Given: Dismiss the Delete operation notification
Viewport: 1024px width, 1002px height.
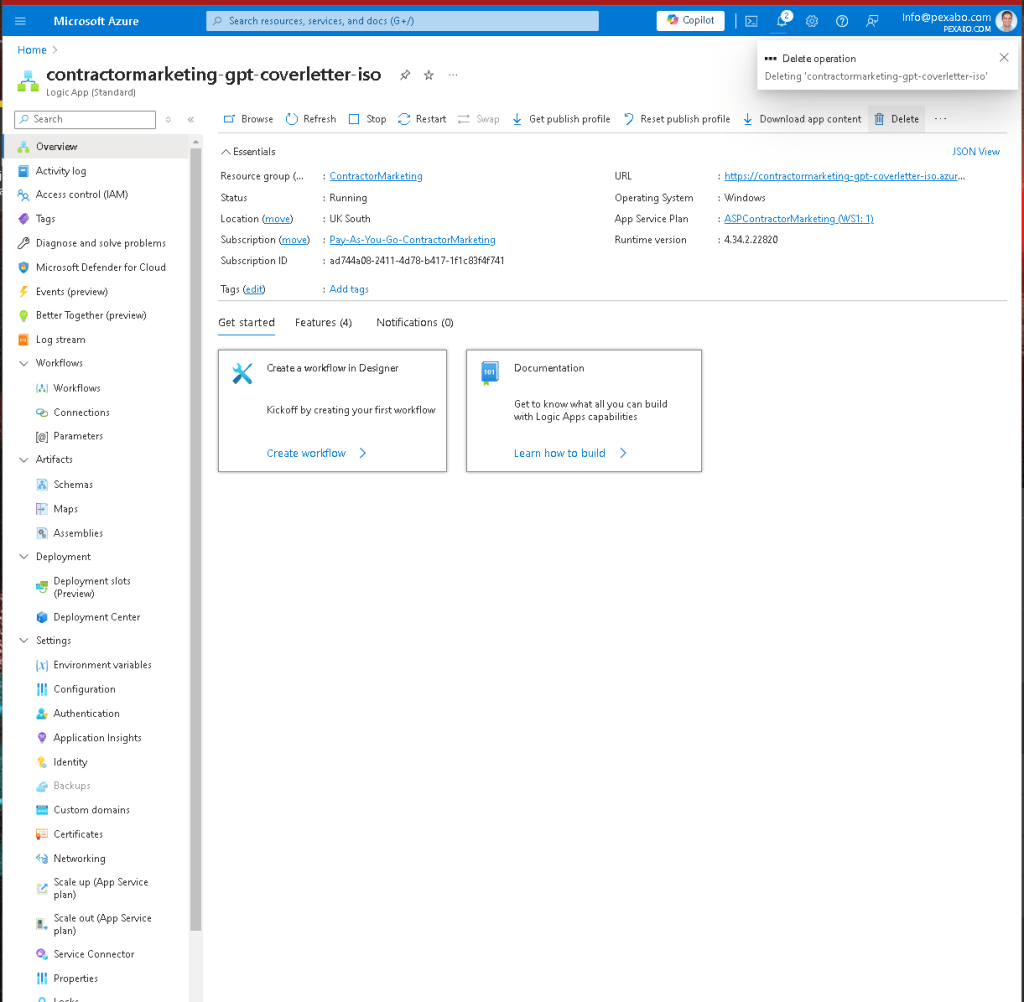Looking at the screenshot, I should 1004,57.
